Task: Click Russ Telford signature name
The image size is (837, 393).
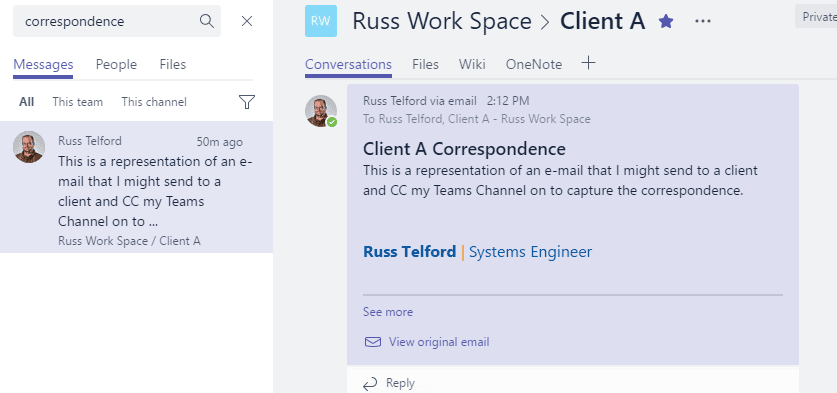Action: 409,251
